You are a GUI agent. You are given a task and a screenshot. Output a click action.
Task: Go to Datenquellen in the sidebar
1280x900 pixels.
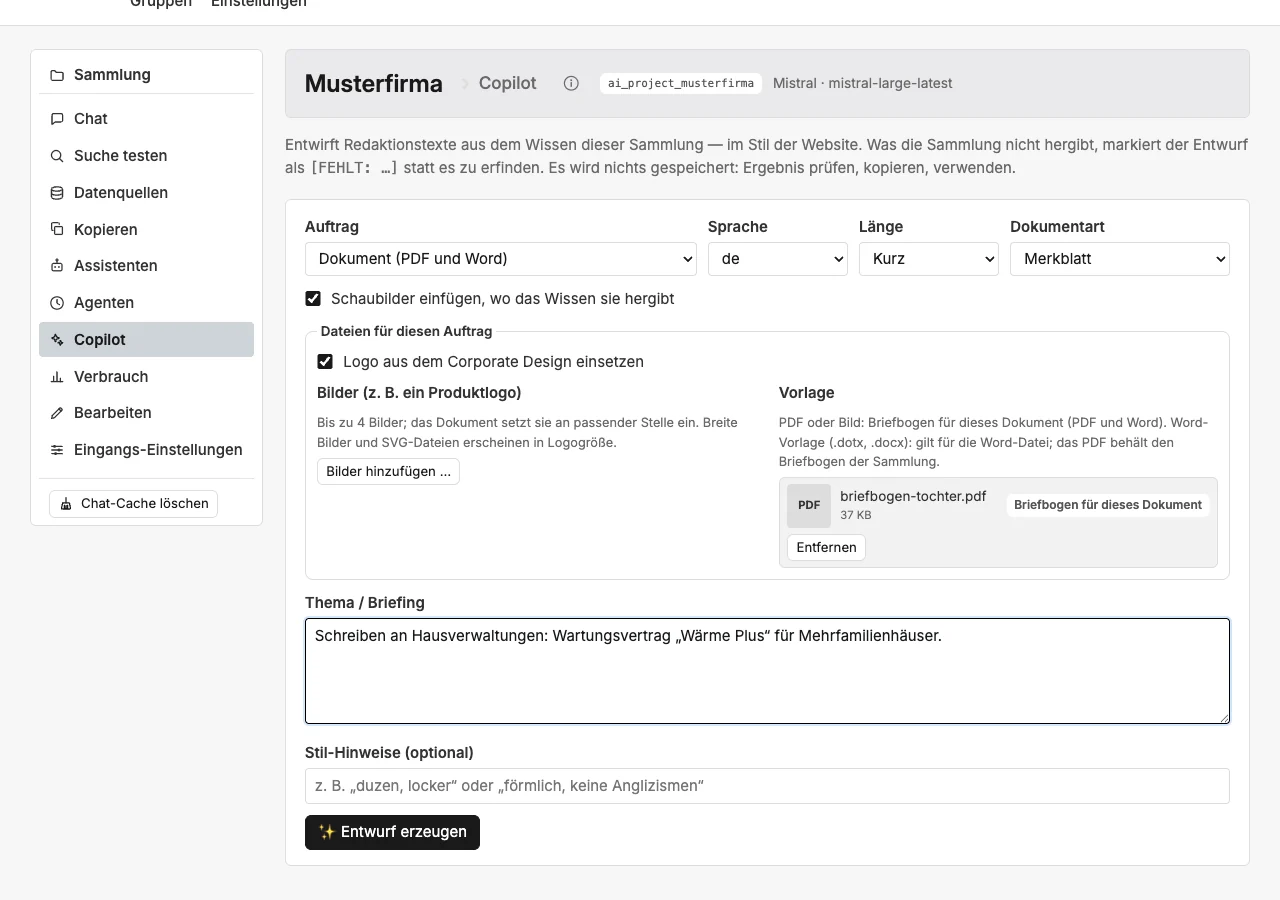146,193
